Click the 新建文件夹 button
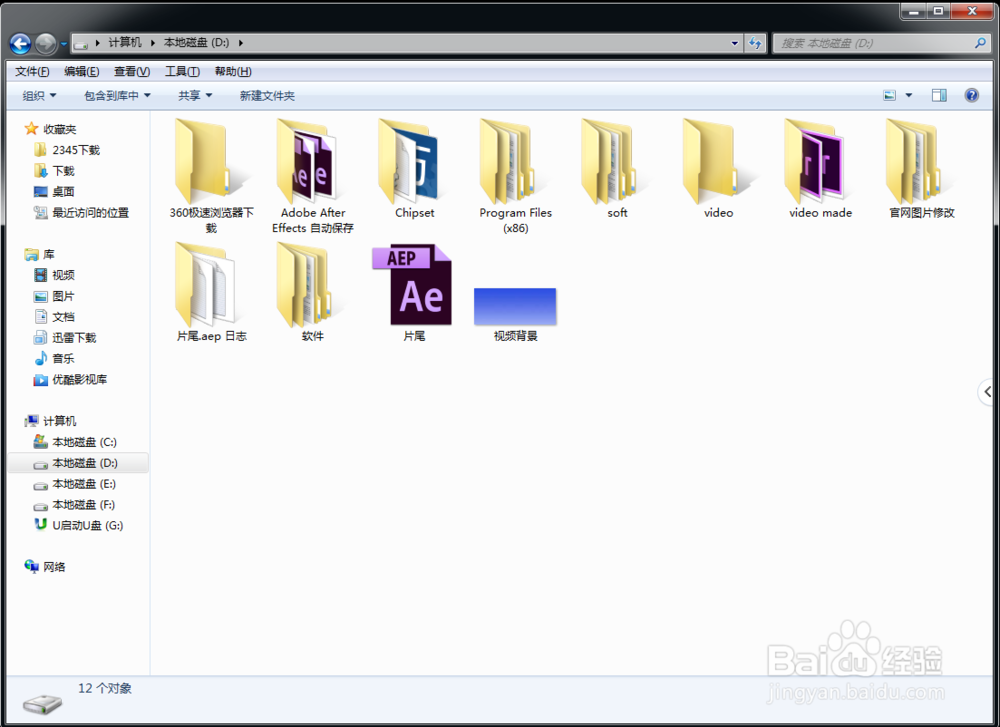The image size is (1000, 727). tap(267, 96)
